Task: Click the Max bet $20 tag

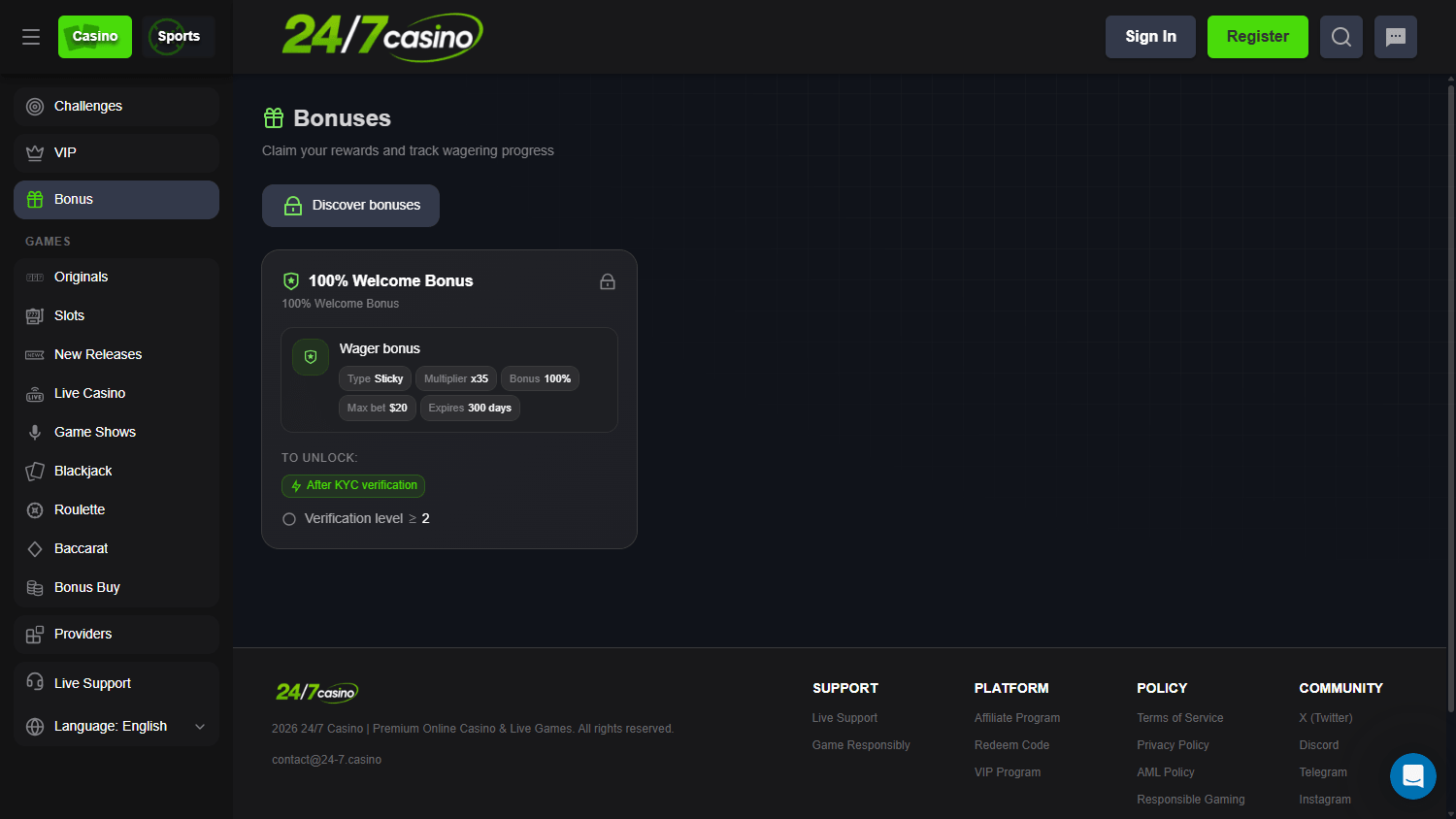Action: [x=378, y=408]
